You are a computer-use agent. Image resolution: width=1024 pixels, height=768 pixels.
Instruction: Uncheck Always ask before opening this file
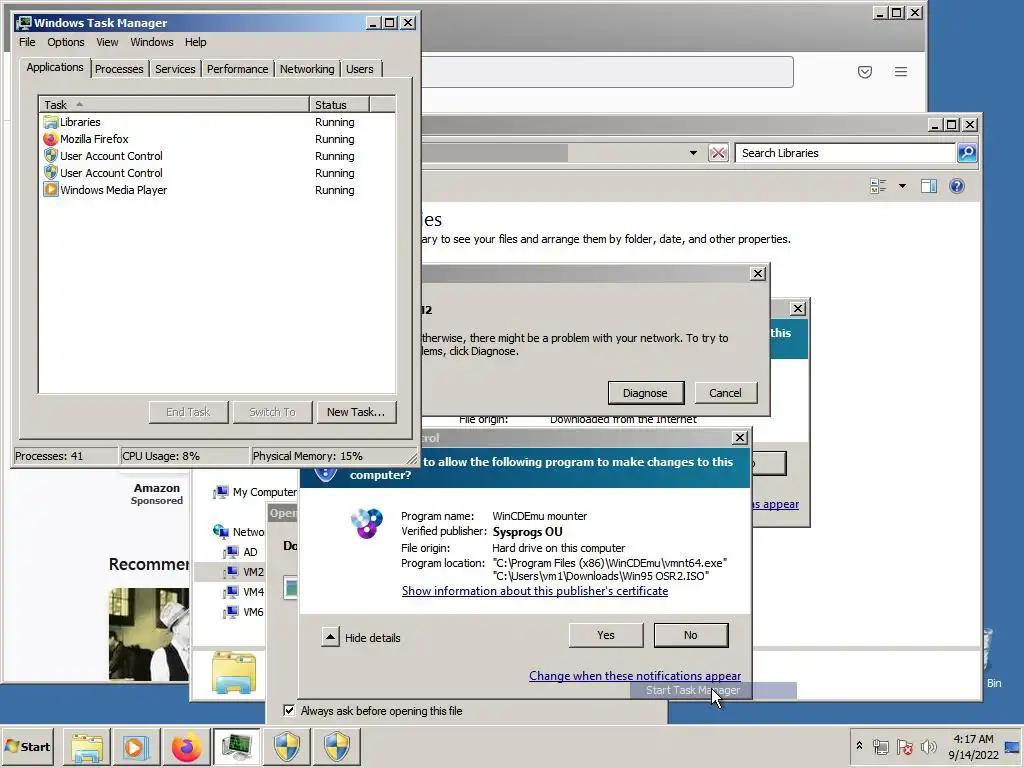pyautogui.click(x=289, y=710)
